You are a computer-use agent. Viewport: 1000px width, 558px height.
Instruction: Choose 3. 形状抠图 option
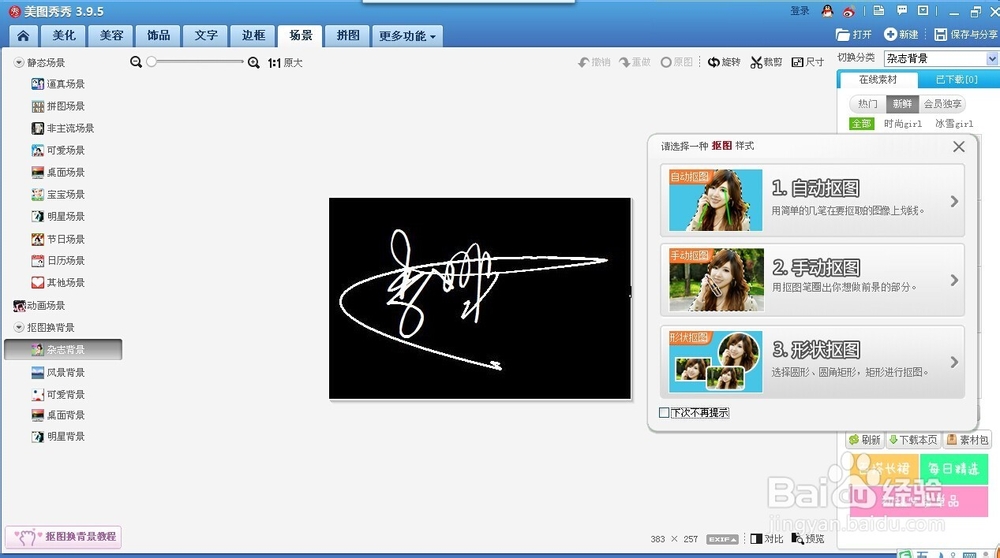(812, 362)
